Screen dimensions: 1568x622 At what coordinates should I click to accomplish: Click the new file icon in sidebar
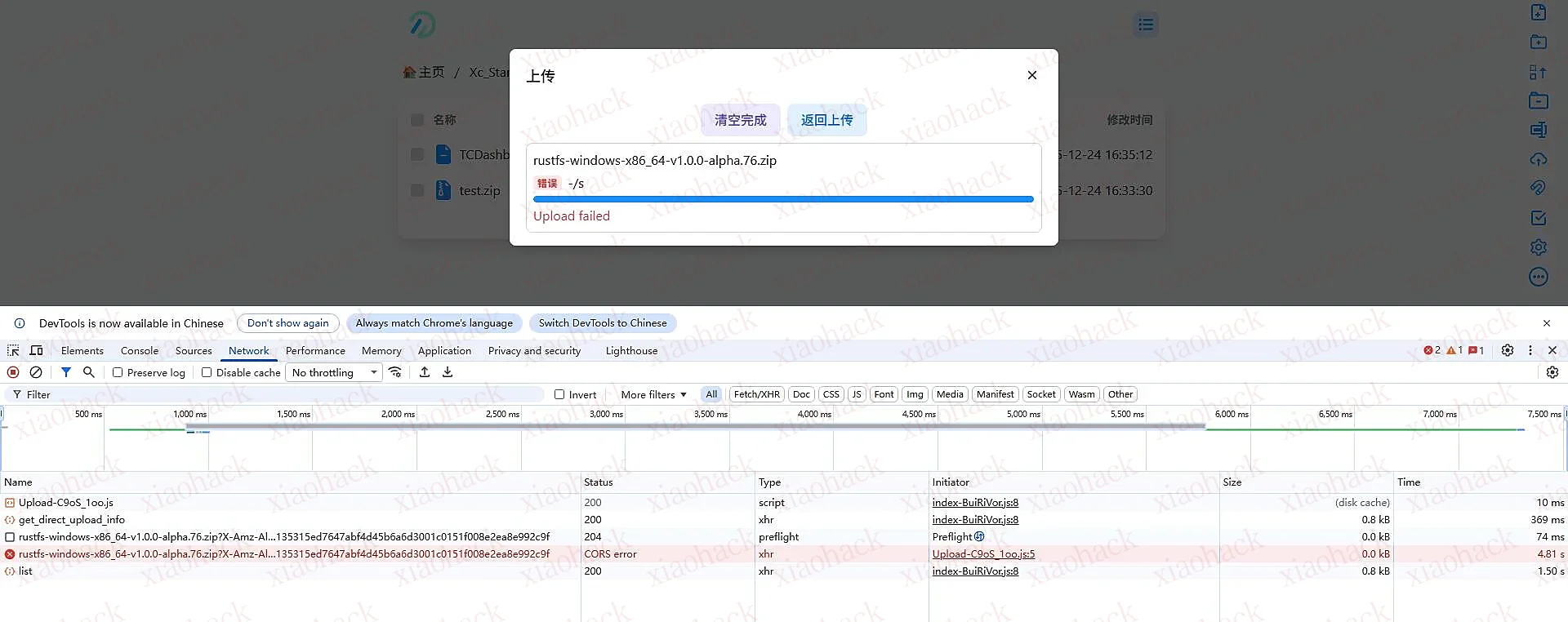tap(1539, 12)
